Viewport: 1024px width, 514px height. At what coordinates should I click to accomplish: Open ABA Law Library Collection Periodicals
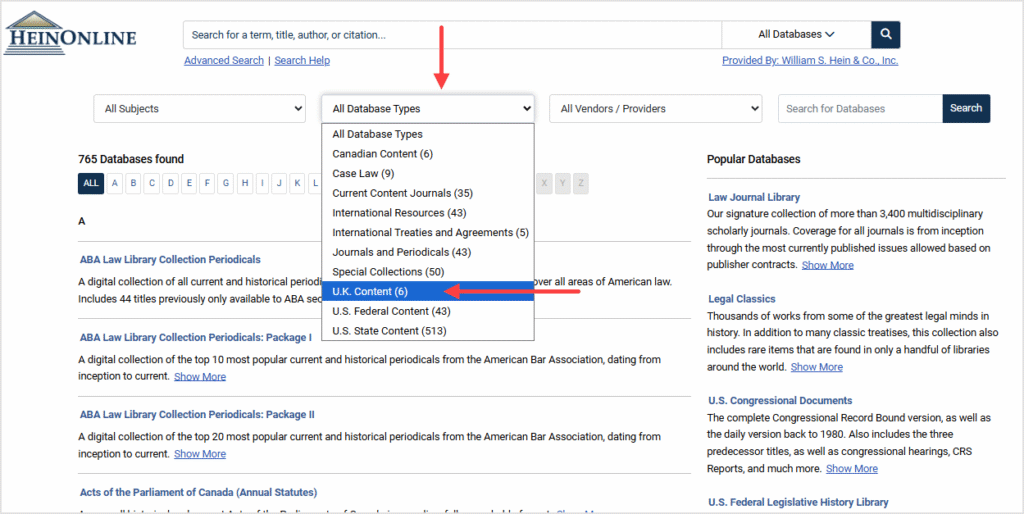coord(170,259)
